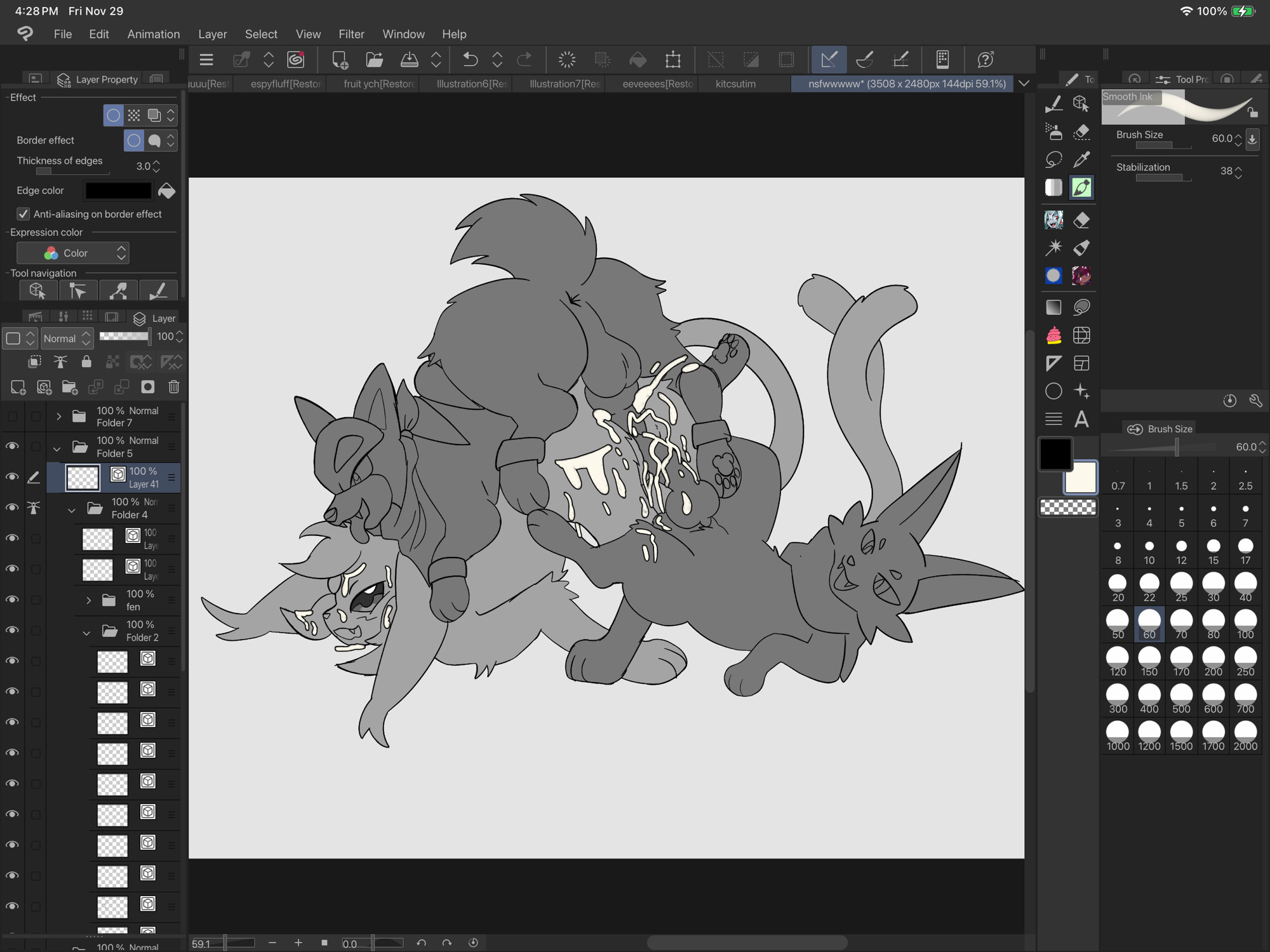Image resolution: width=1270 pixels, height=952 pixels.
Task: Adjust the Stabilization slider
Action: [x=1163, y=178]
